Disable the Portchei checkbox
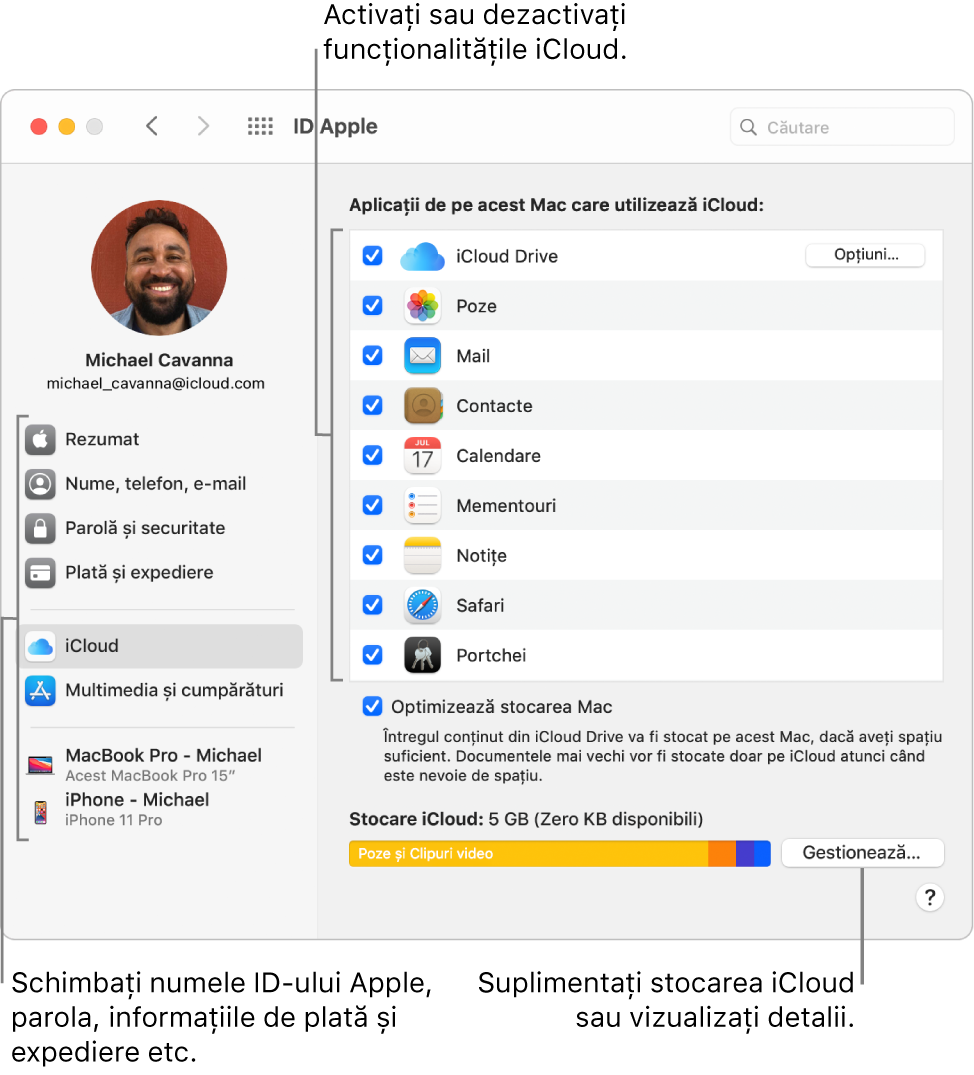The image size is (974, 1075). [373, 655]
